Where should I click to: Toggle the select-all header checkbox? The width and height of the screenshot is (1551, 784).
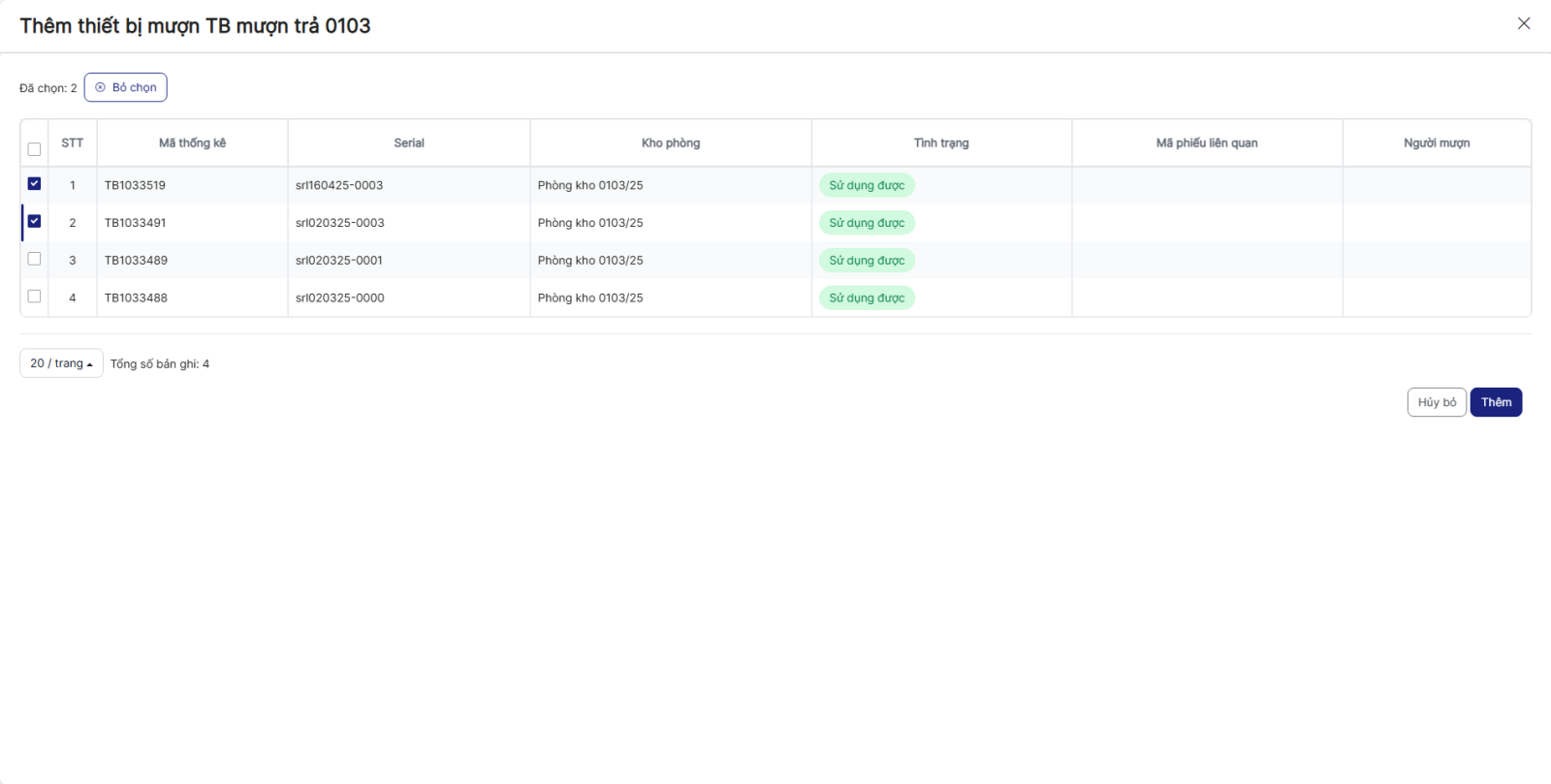[34, 149]
